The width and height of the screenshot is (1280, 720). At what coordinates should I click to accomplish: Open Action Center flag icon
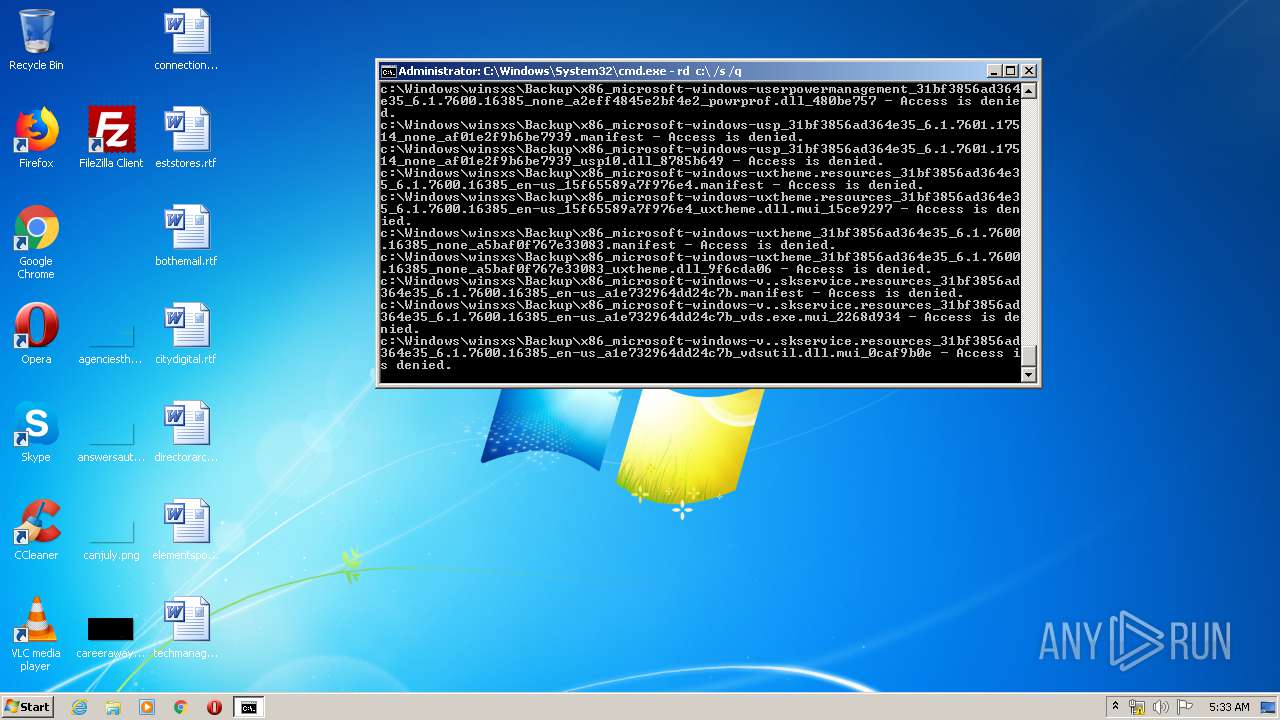tap(1185, 707)
